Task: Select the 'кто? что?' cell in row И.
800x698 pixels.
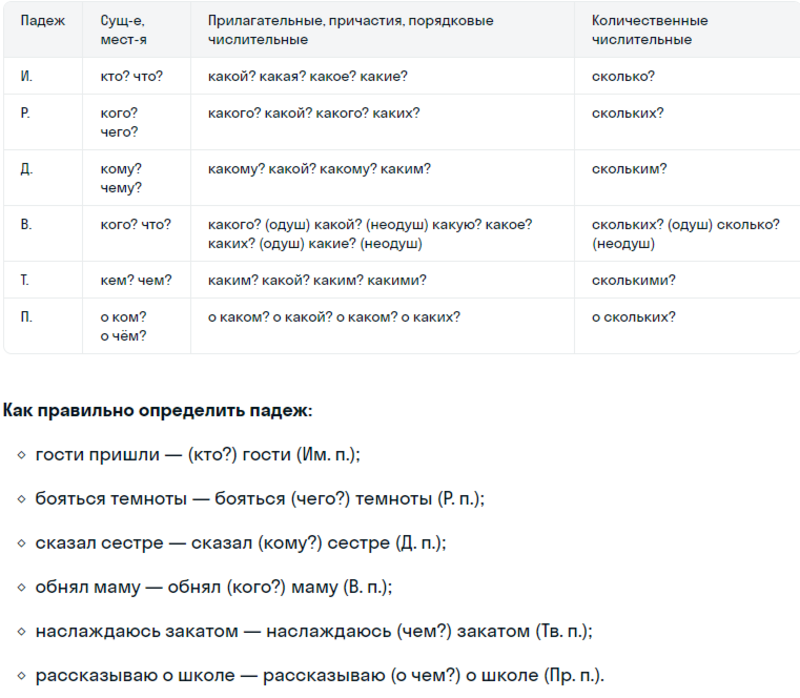Action: (x=137, y=76)
